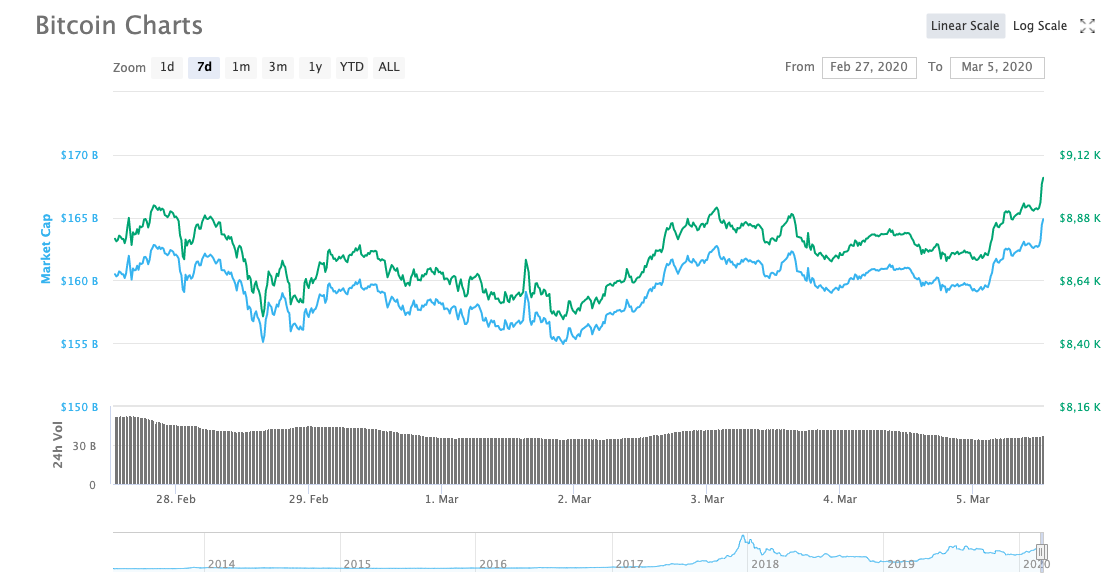Click the Market Cap axis title
The image size is (1105, 583).
[x=46, y=249]
